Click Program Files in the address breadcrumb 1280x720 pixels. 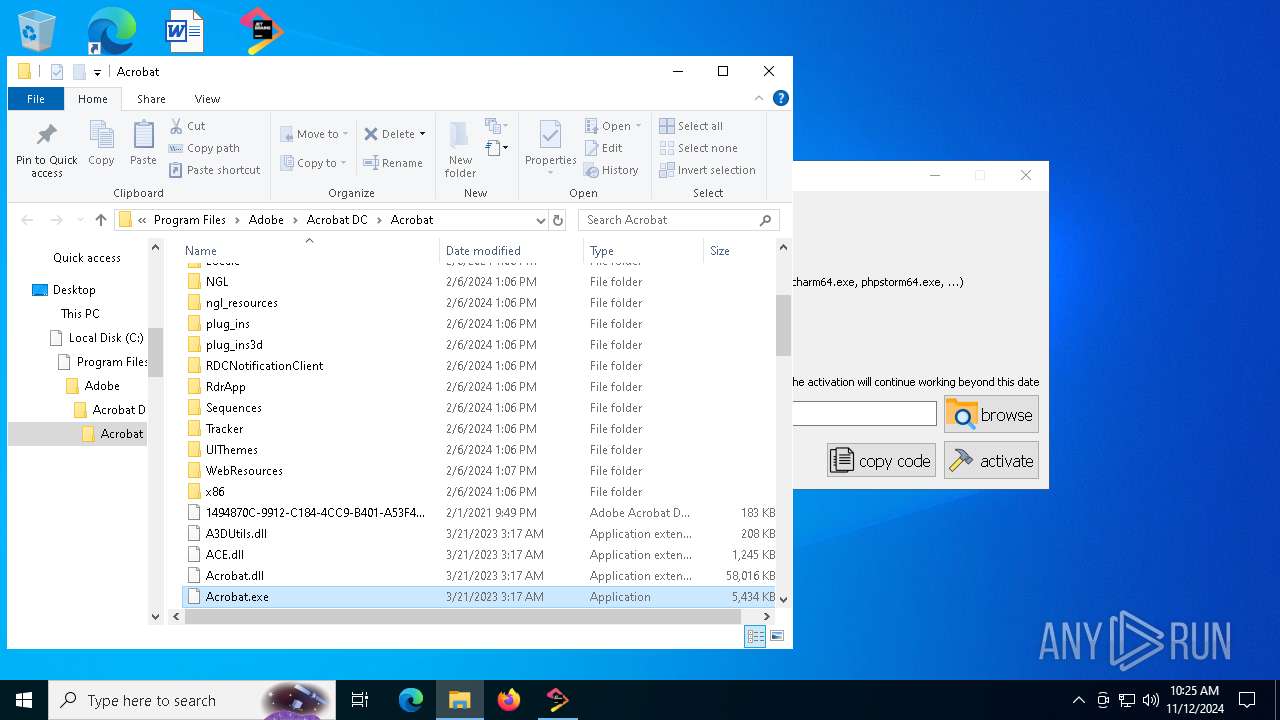click(190, 220)
